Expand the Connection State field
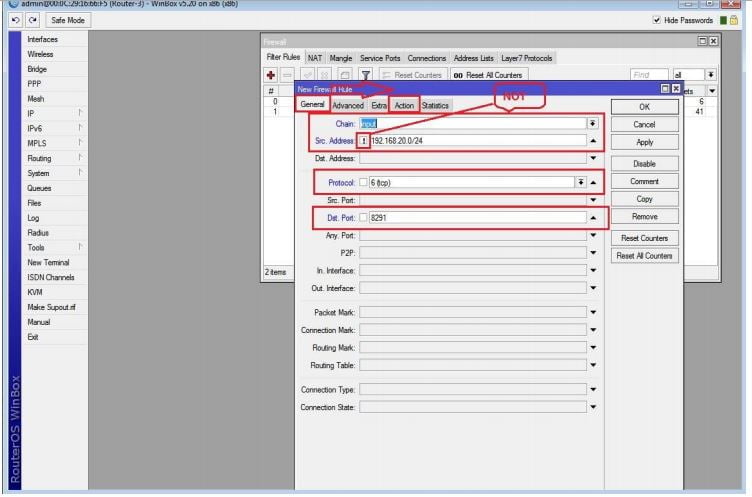The height and width of the screenshot is (497, 752). pos(593,407)
